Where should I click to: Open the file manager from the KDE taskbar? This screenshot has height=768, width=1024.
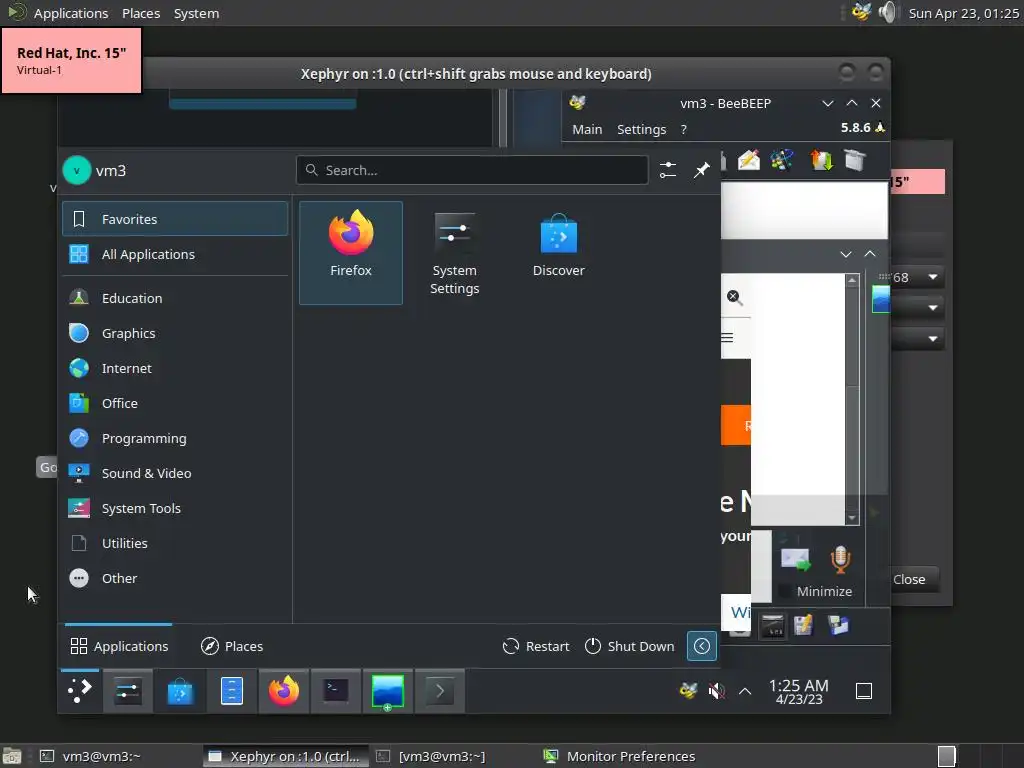click(232, 690)
